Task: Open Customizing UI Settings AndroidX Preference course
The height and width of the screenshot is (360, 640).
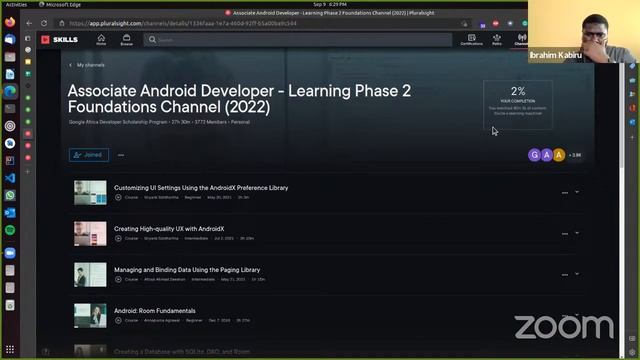Action: click(201, 188)
